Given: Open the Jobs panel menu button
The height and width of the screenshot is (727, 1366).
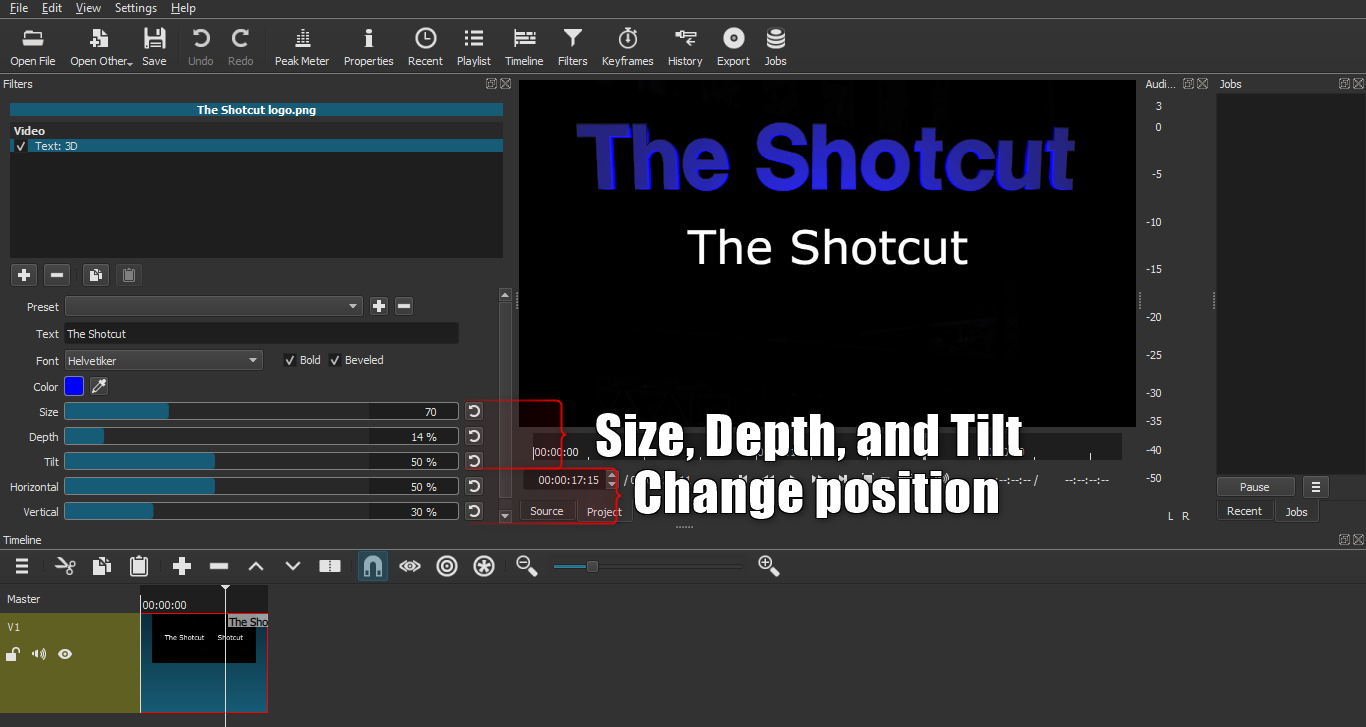Looking at the screenshot, I should (1316, 487).
